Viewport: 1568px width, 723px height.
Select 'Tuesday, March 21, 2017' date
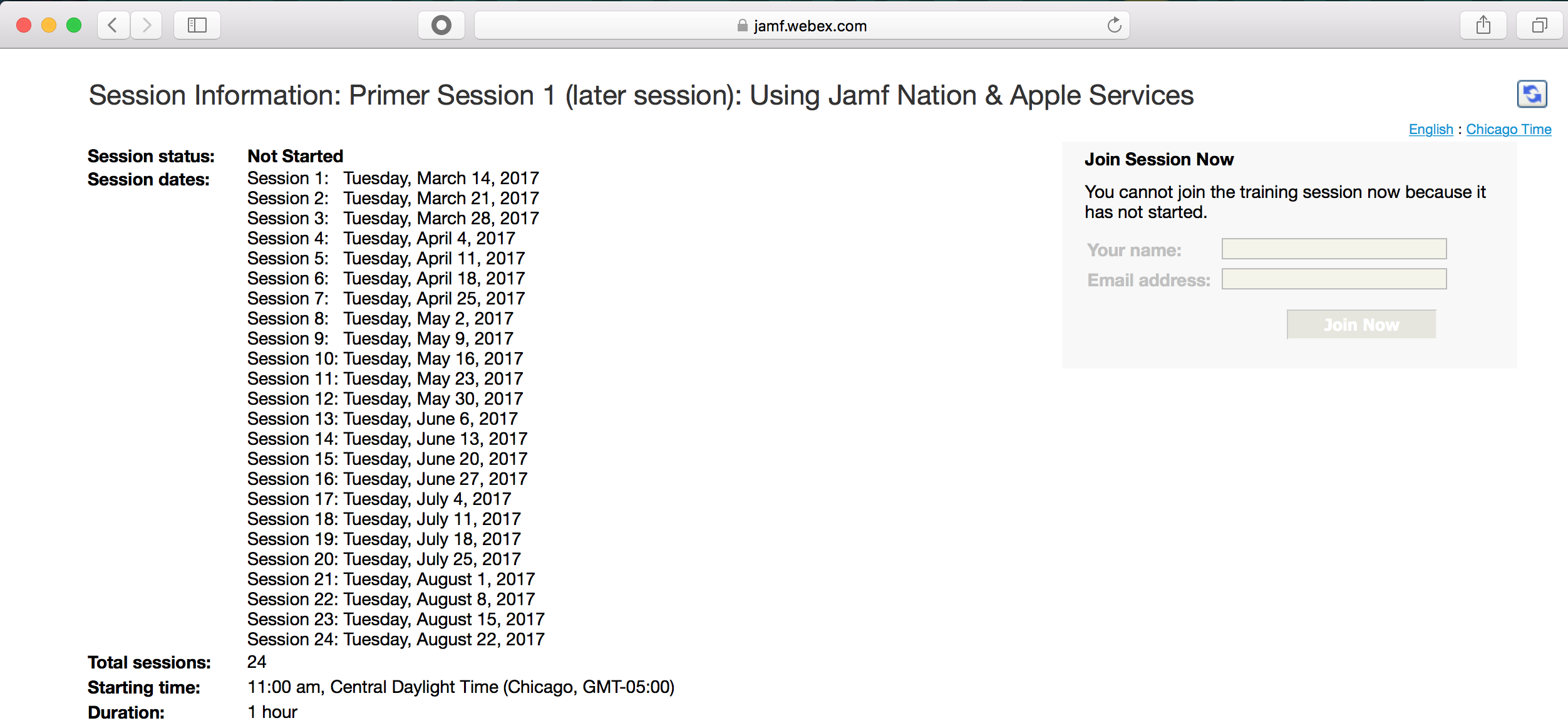[x=441, y=199]
